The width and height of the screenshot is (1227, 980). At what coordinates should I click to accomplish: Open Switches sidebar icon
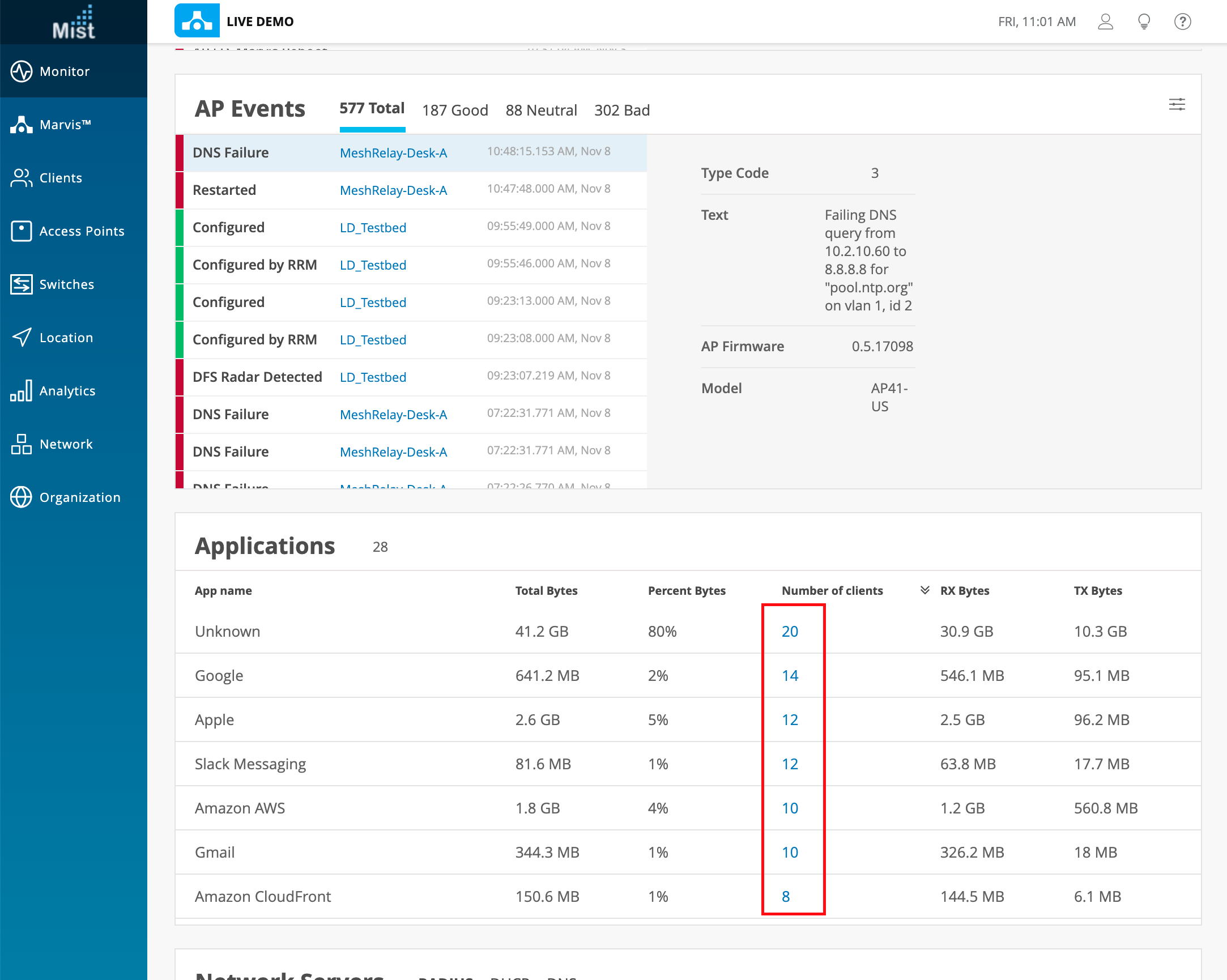pyautogui.click(x=21, y=284)
